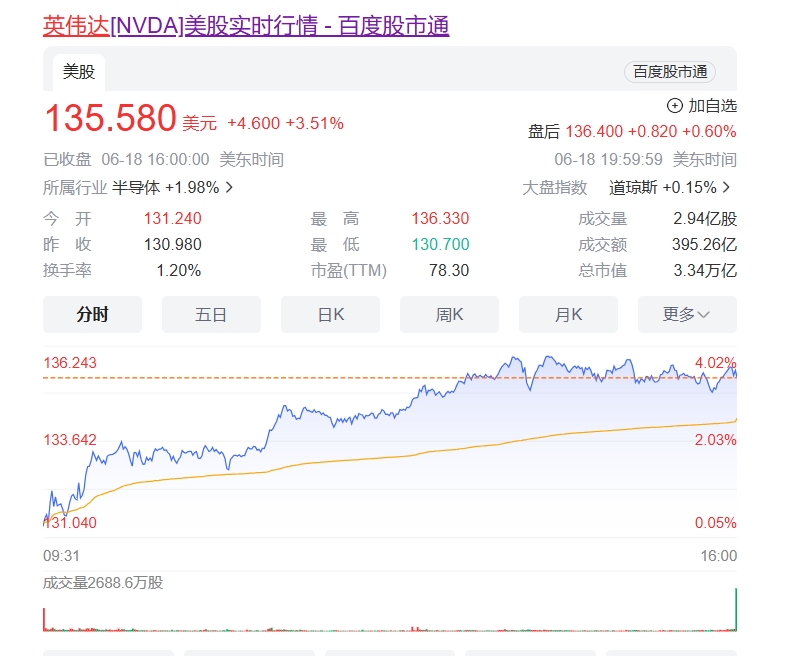794x656 pixels.
Task: Click the 16:00 chart end time
Action: point(719,556)
